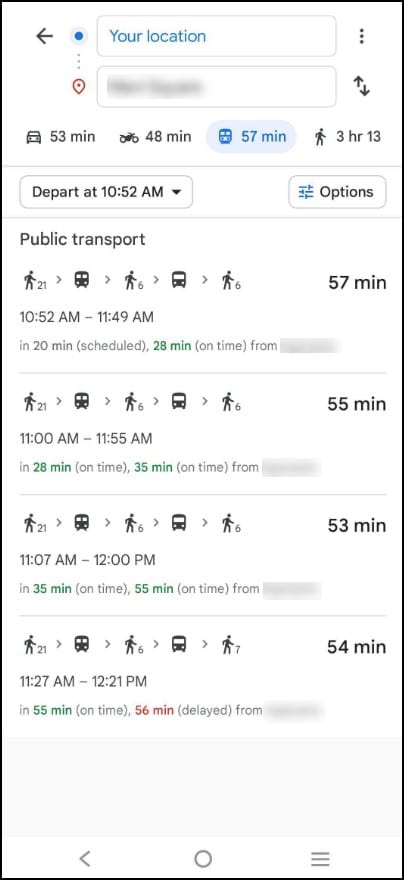Edit the Your location input field
The height and width of the screenshot is (880, 404).
click(217, 36)
